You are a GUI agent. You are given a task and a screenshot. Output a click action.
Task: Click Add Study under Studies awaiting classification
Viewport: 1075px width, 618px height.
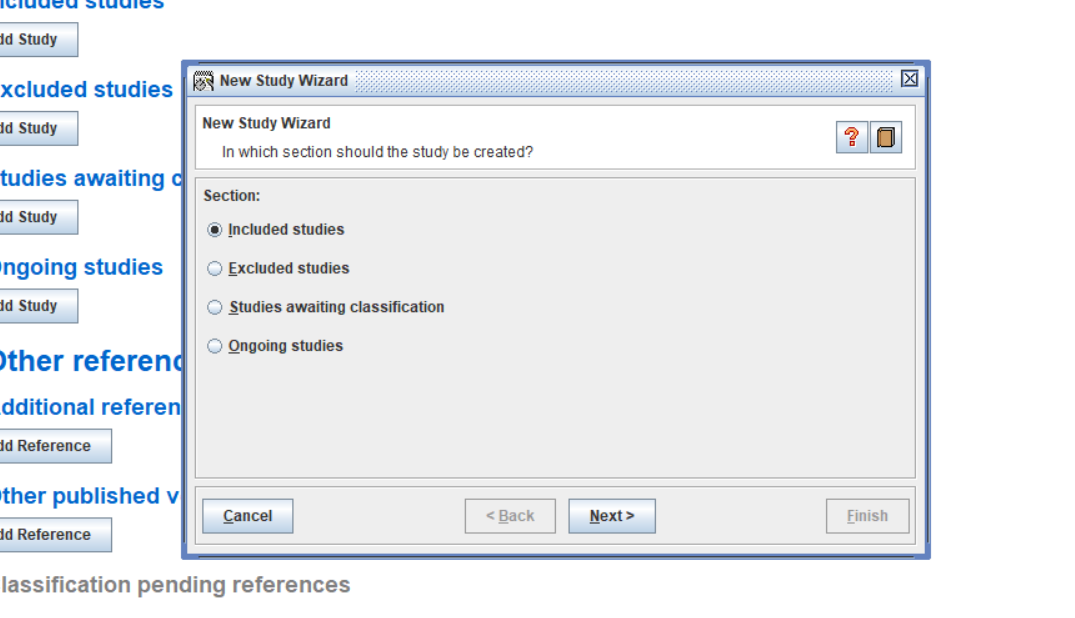pos(35,217)
